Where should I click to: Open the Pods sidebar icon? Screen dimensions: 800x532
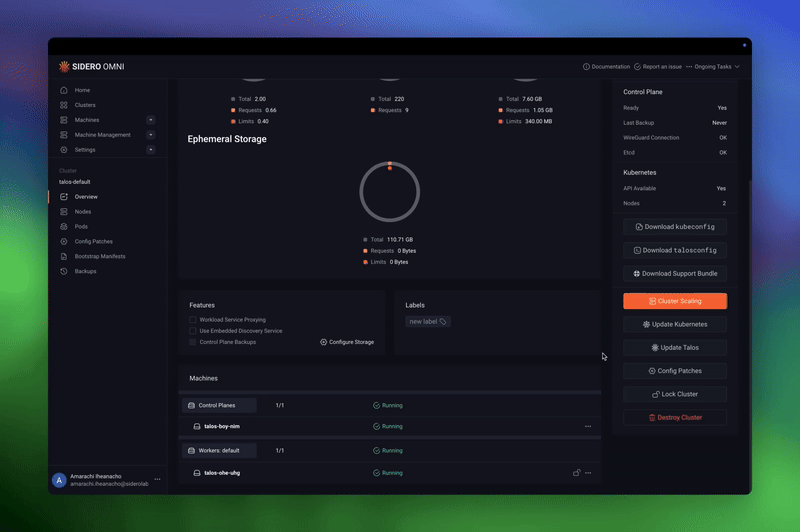click(x=64, y=227)
